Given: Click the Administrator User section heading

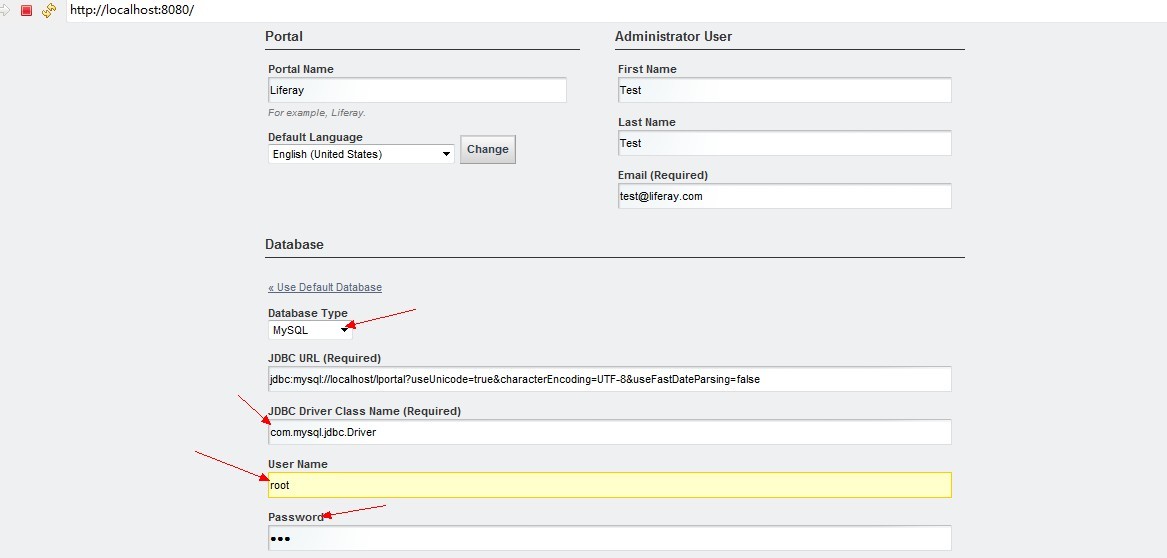Looking at the screenshot, I should pyautogui.click(x=673, y=37).
